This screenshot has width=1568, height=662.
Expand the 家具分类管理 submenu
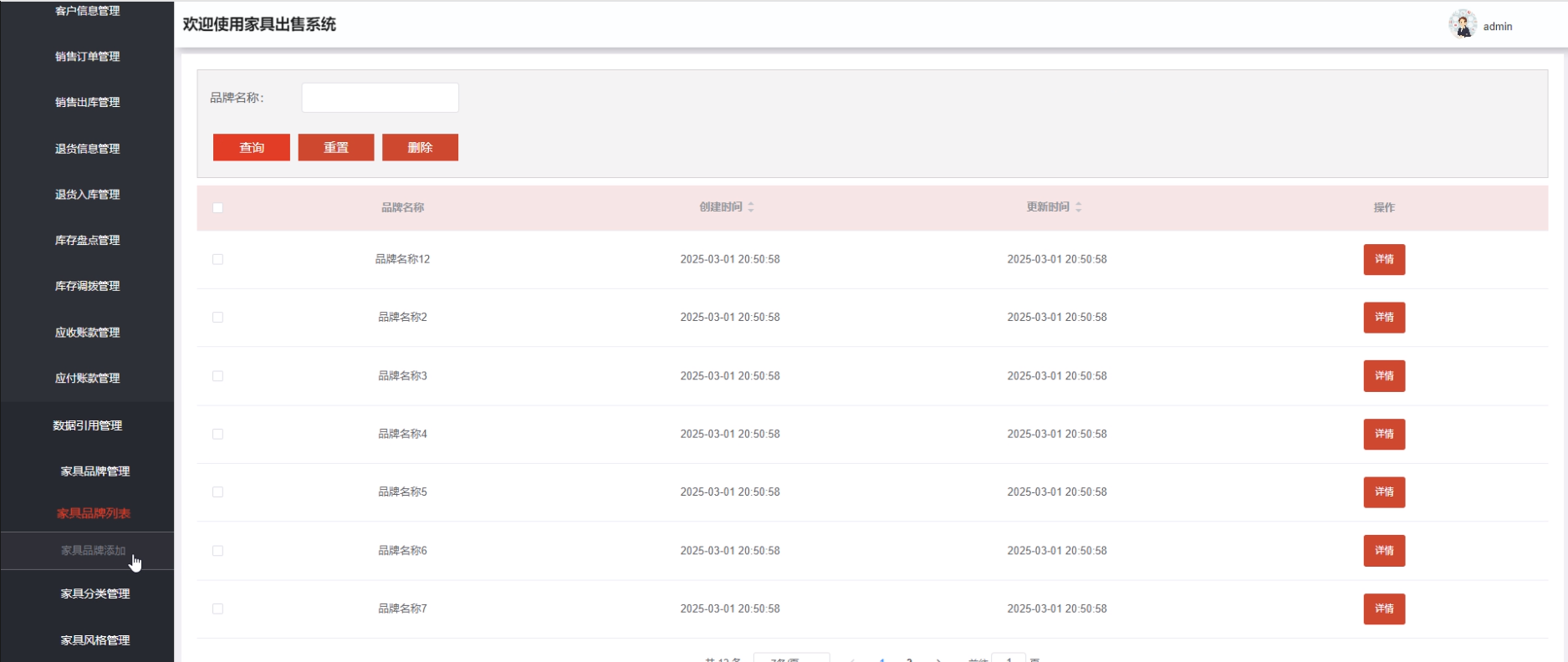[94, 593]
